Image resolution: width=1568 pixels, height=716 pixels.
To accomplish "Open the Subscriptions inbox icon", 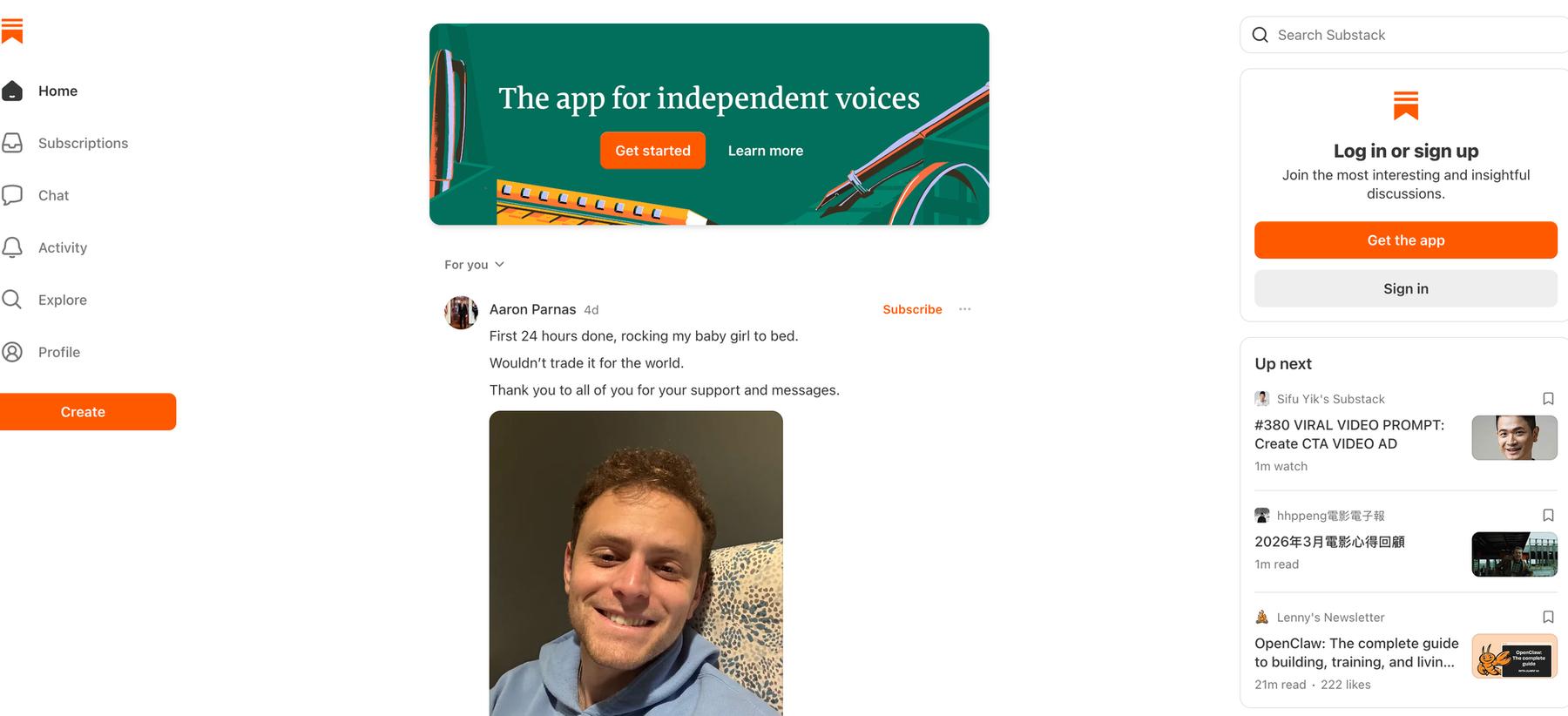I will pos(12,143).
